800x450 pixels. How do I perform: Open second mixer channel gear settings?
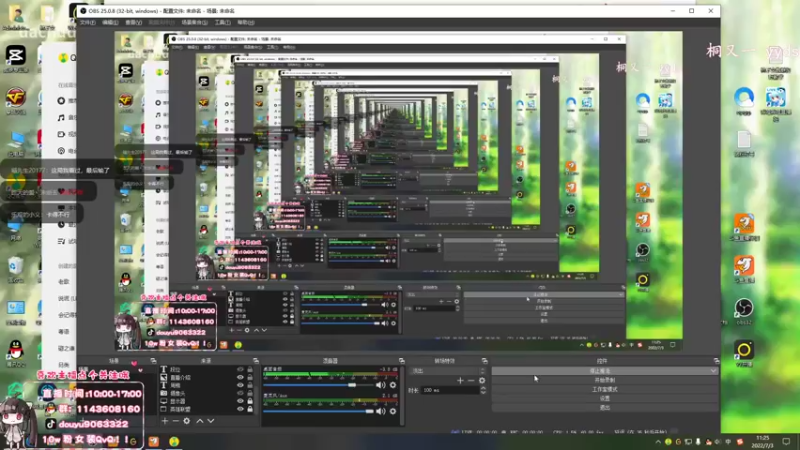(393, 411)
